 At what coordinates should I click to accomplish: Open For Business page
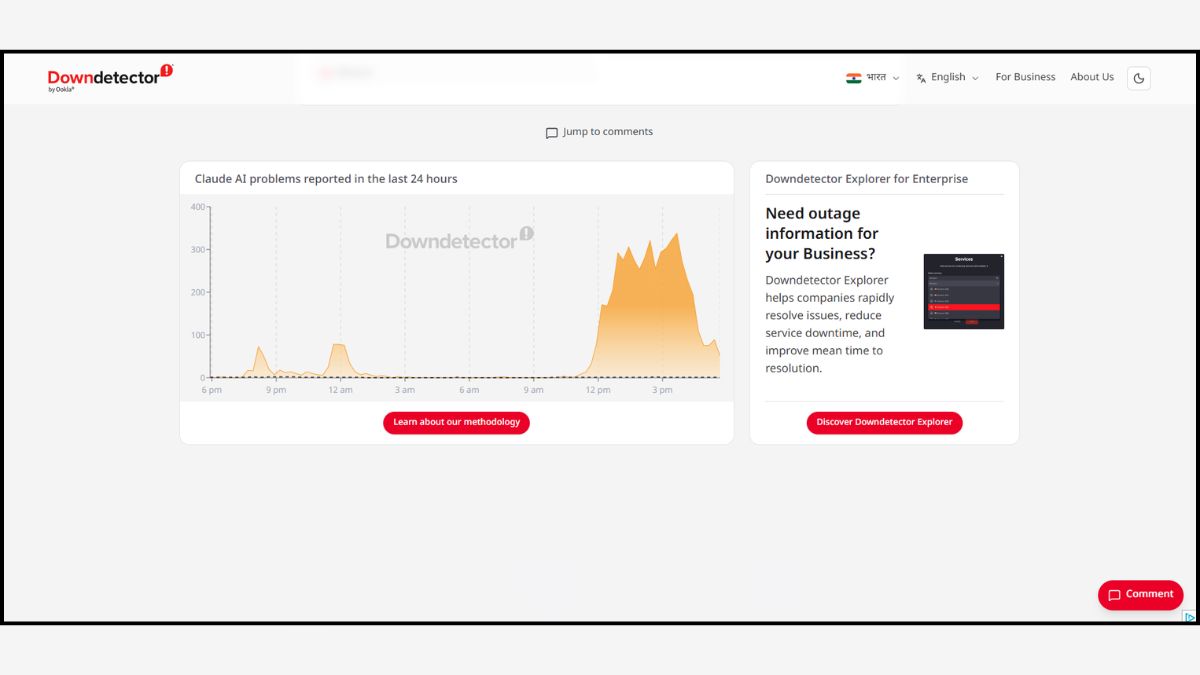1025,77
